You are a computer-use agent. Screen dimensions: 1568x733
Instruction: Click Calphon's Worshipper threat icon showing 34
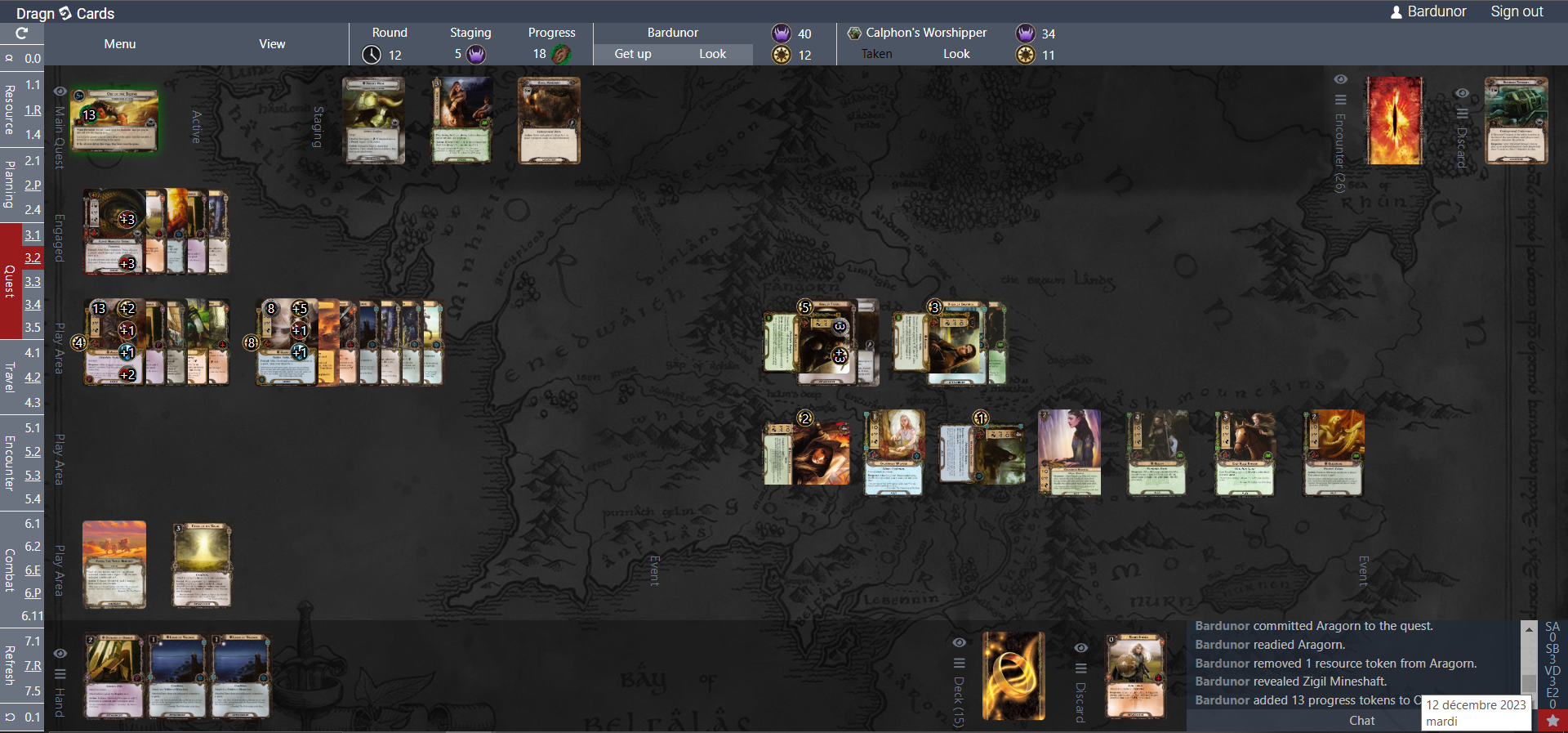pyautogui.click(x=1025, y=34)
